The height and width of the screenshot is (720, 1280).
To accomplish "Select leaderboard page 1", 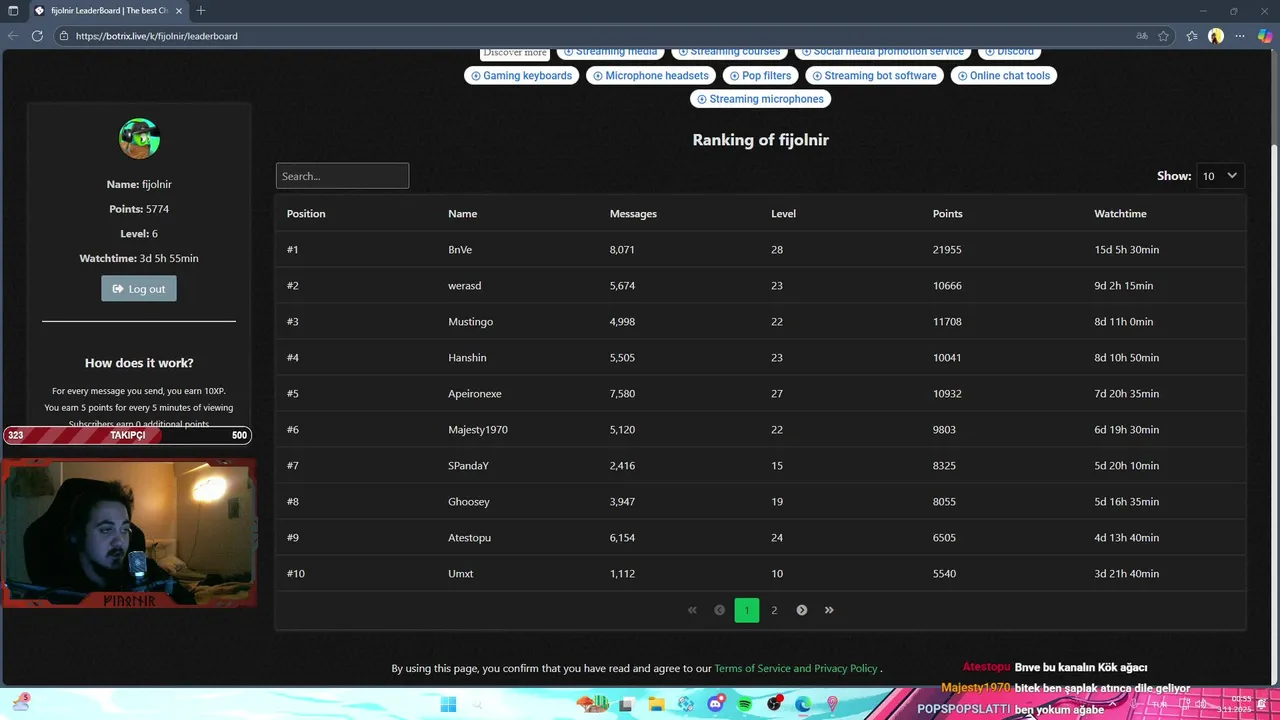I will coord(747,610).
